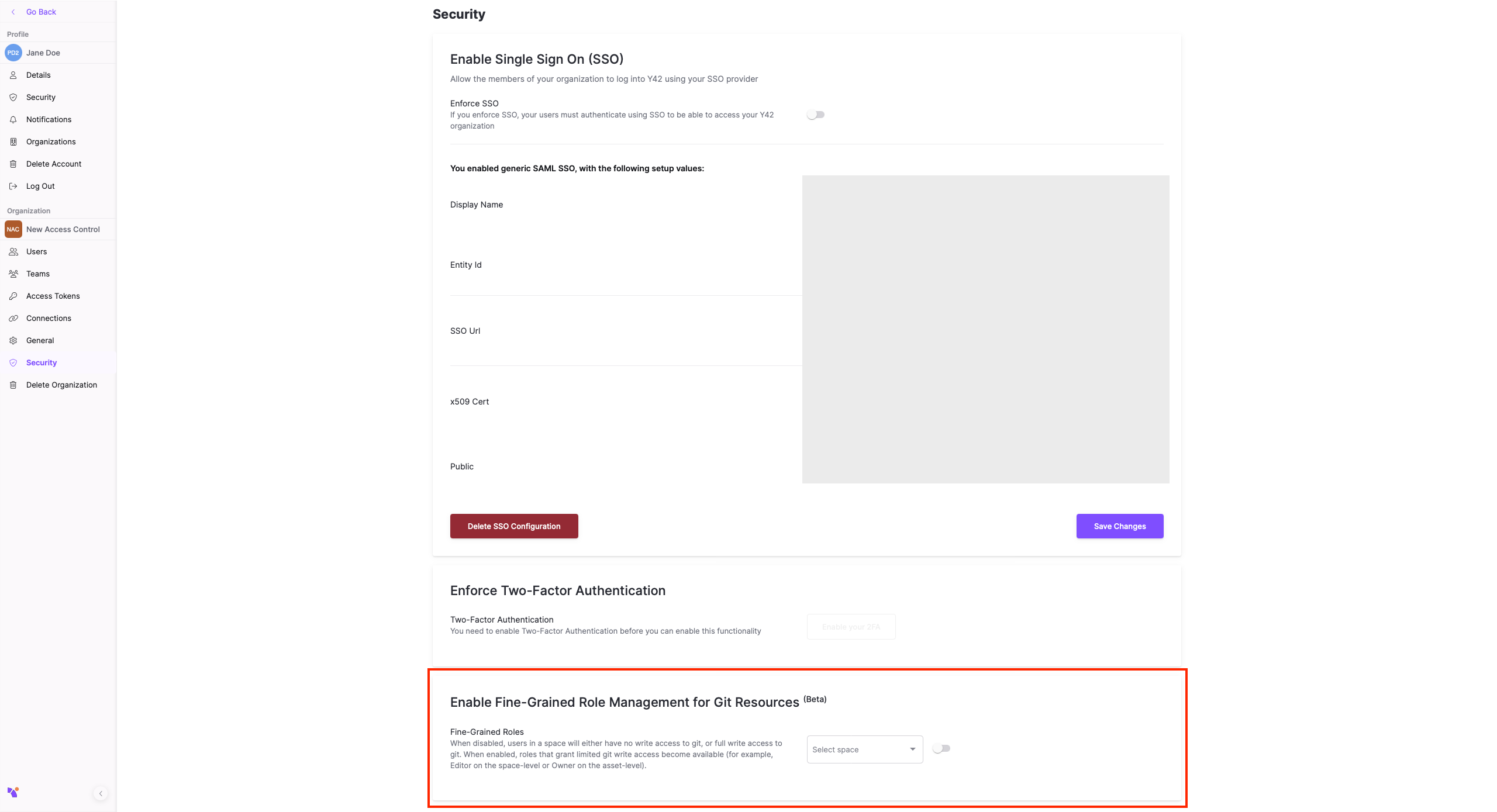Select the Jane Doe profile avatar

13,53
